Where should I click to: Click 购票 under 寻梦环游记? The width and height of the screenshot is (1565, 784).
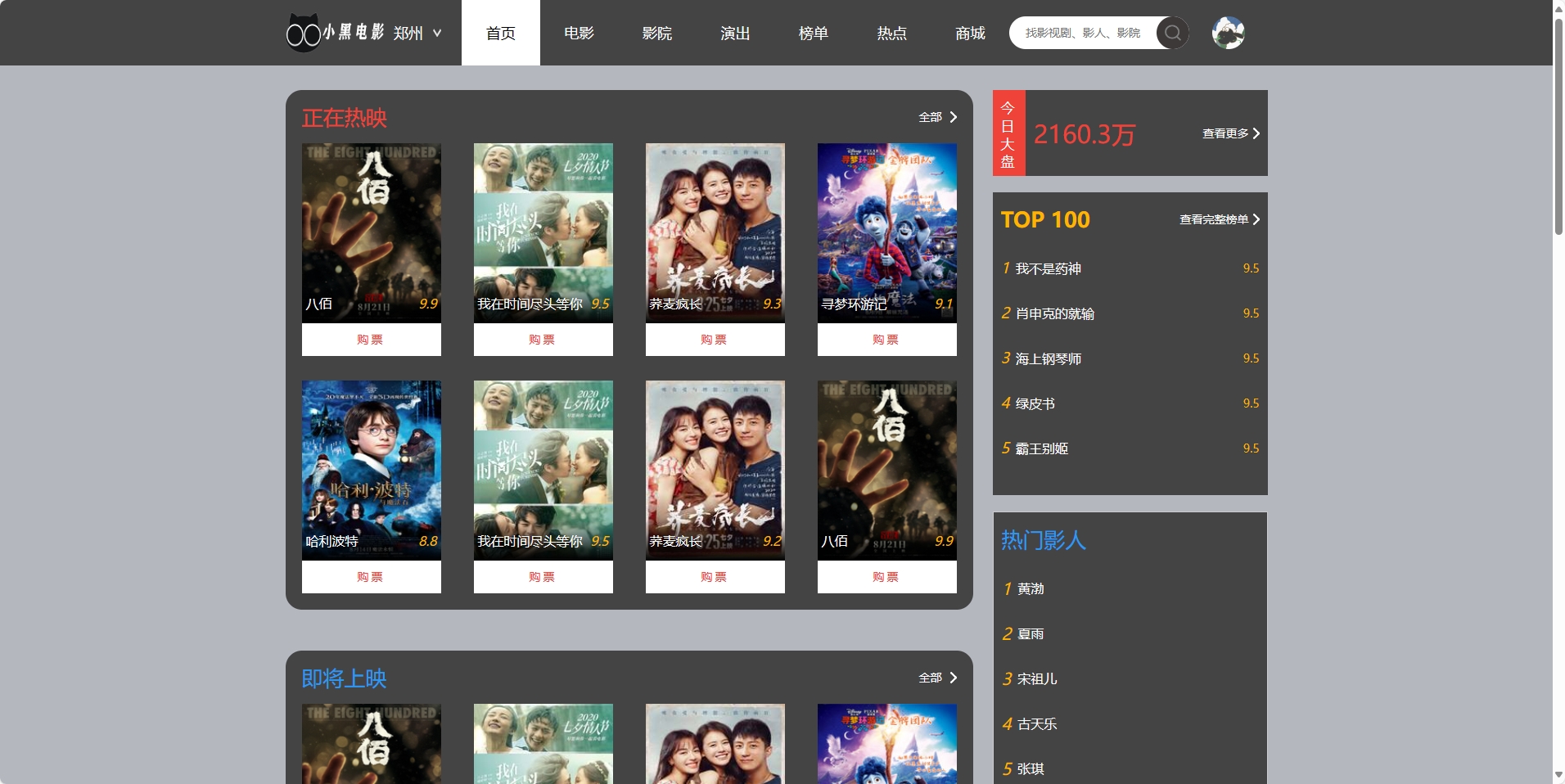tap(887, 340)
